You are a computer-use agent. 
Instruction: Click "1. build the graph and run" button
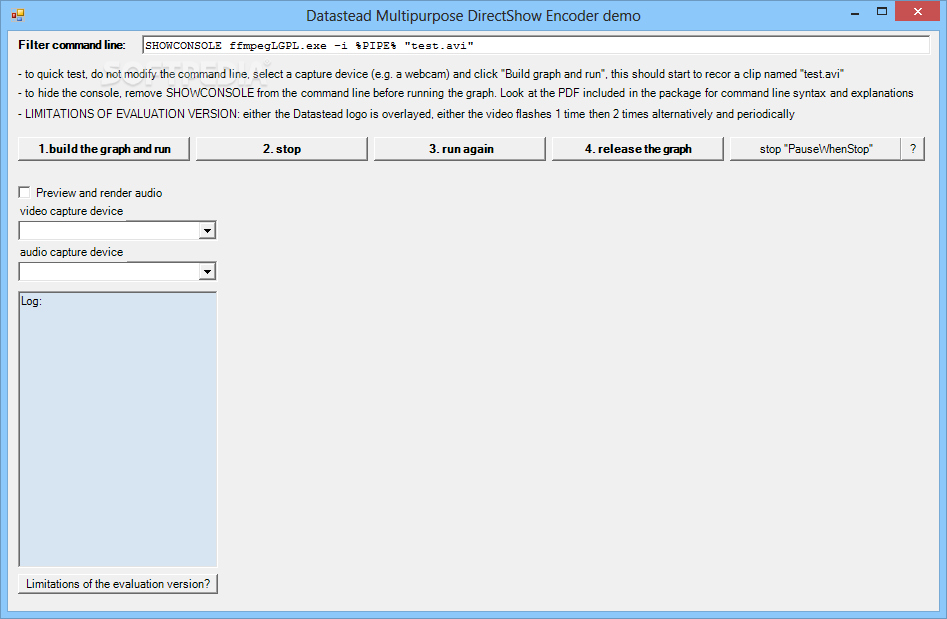click(x=104, y=149)
